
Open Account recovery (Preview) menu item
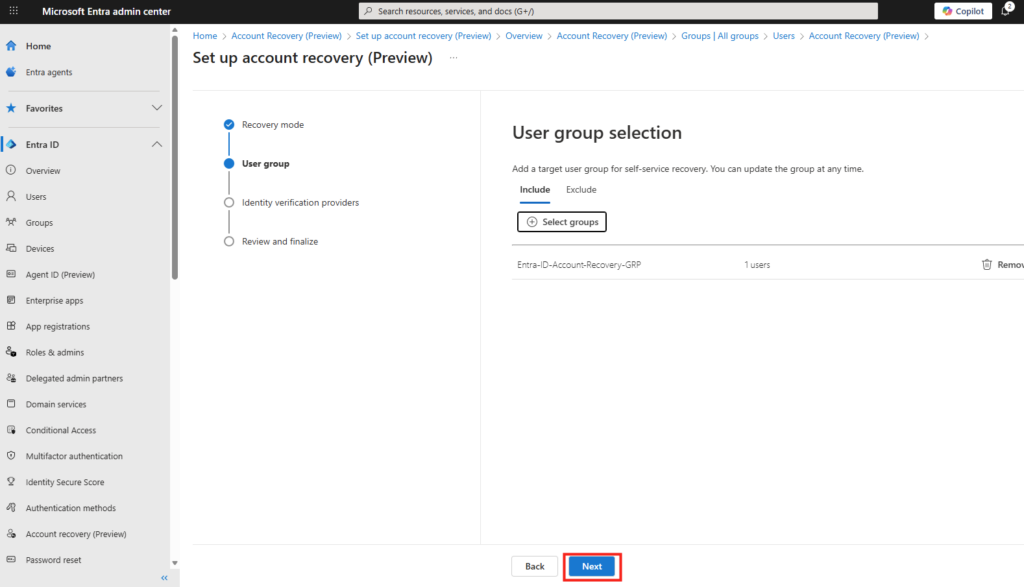tap(76, 534)
